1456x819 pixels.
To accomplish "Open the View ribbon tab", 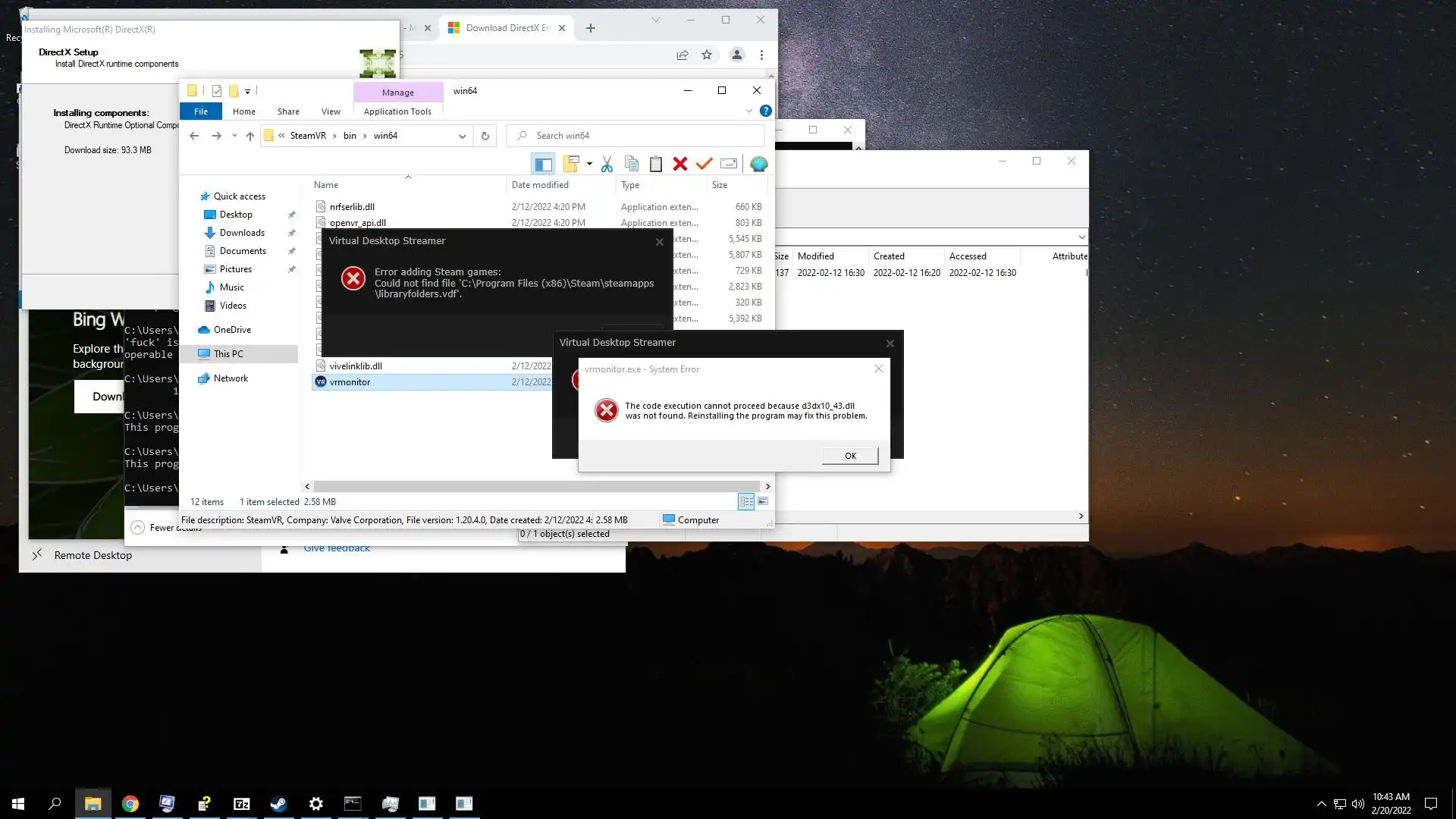I will (331, 111).
